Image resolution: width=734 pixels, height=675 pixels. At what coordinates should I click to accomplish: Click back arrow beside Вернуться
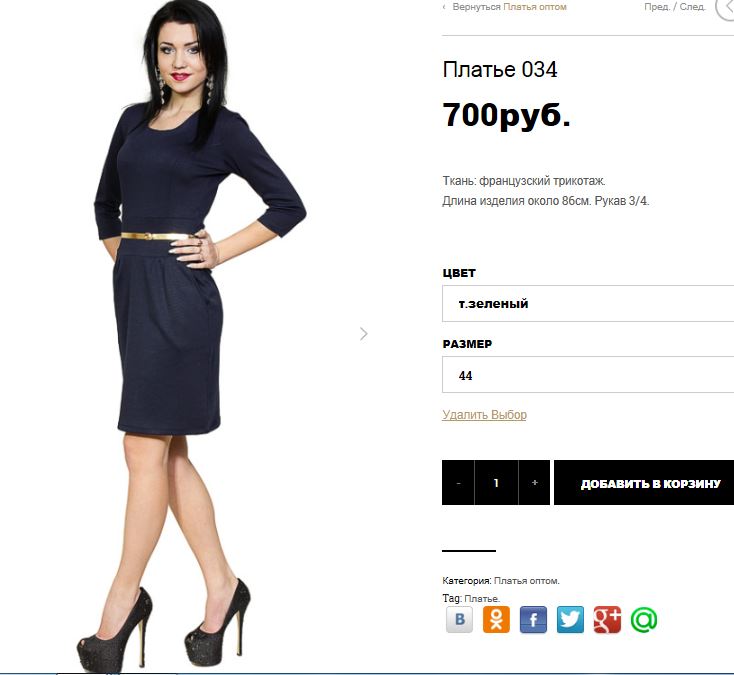(444, 7)
